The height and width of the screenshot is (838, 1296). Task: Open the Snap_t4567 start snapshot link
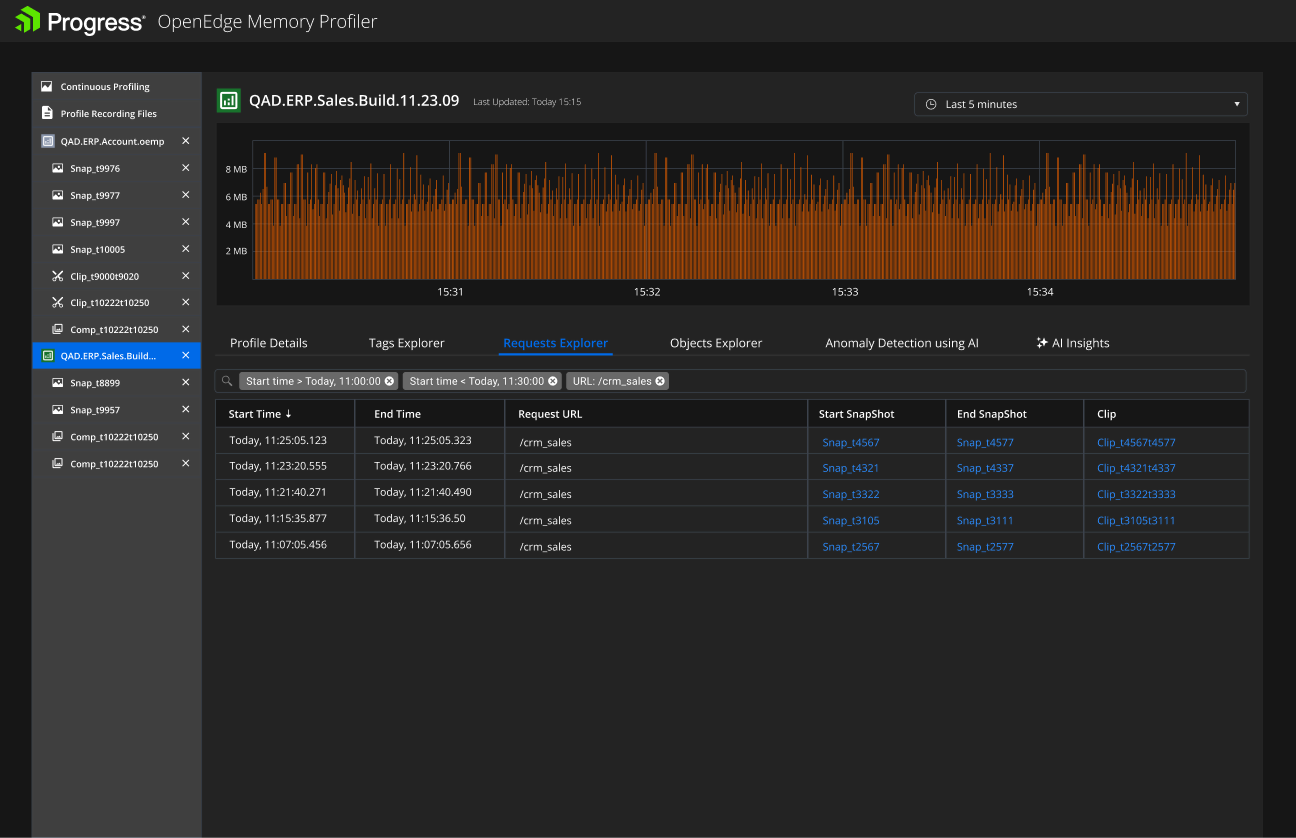click(850, 442)
